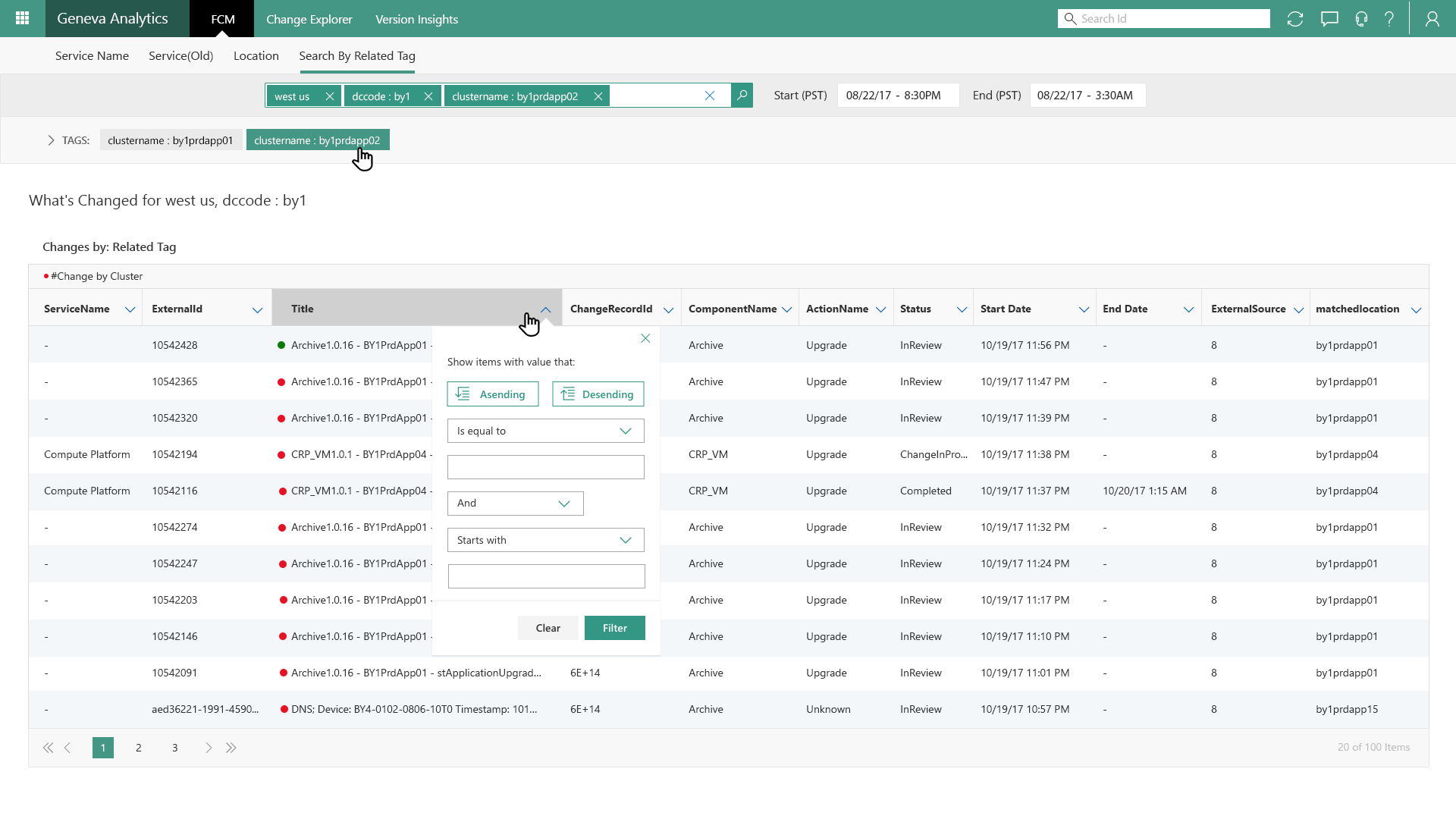Screen dimensions: 1456x819
Task: Open the 'Is equal to' condition dropdown
Action: (x=546, y=431)
